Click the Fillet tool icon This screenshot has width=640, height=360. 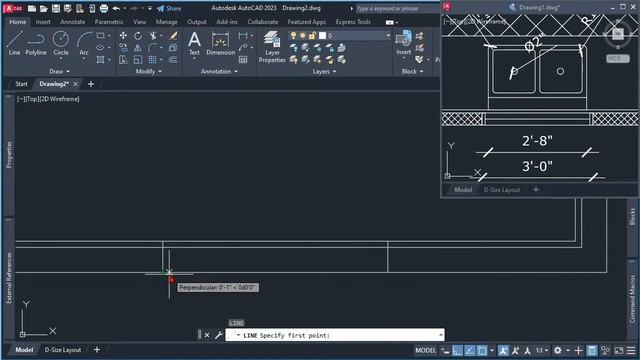click(153, 48)
